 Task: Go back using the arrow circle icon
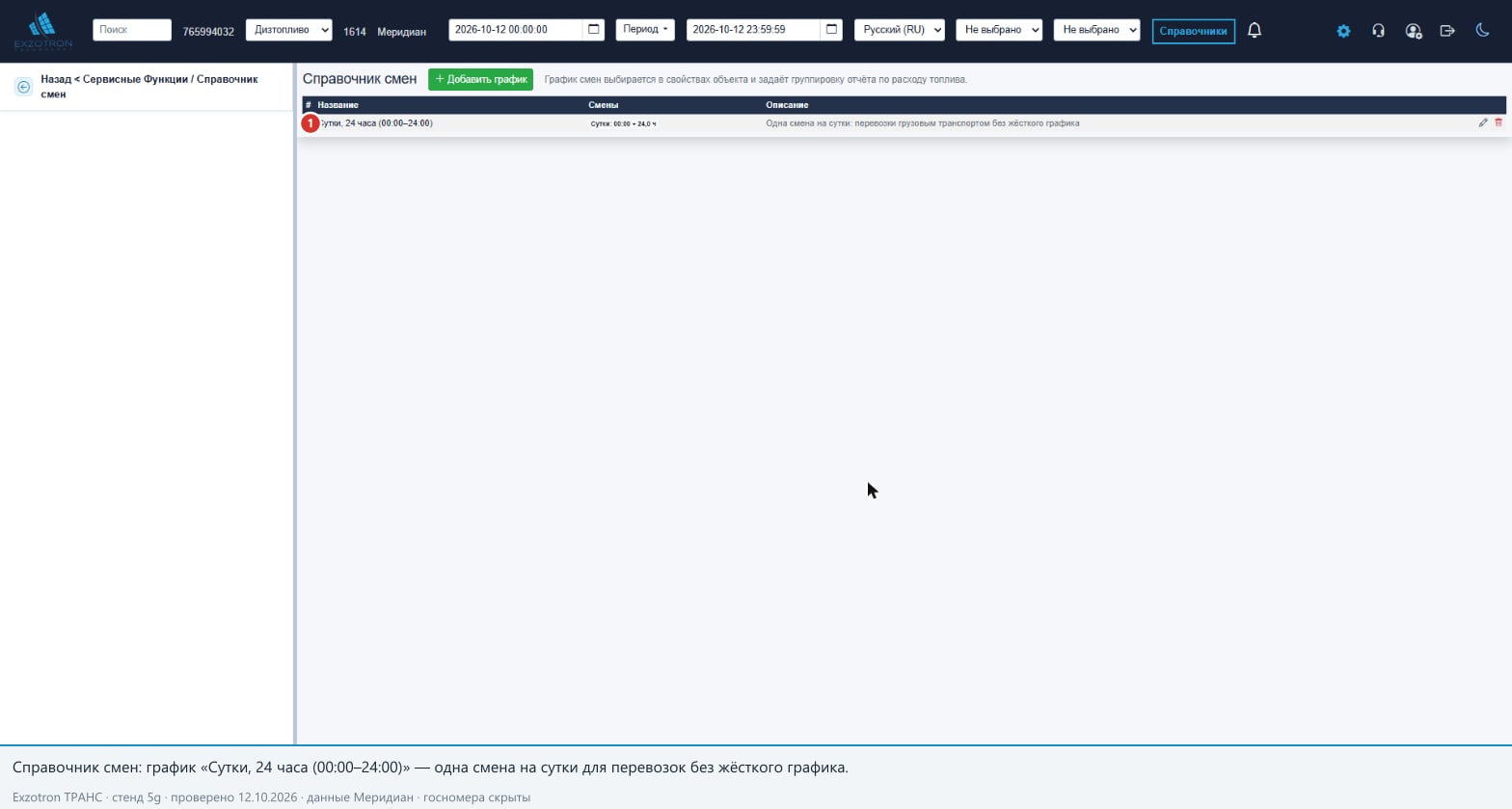point(24,87)
